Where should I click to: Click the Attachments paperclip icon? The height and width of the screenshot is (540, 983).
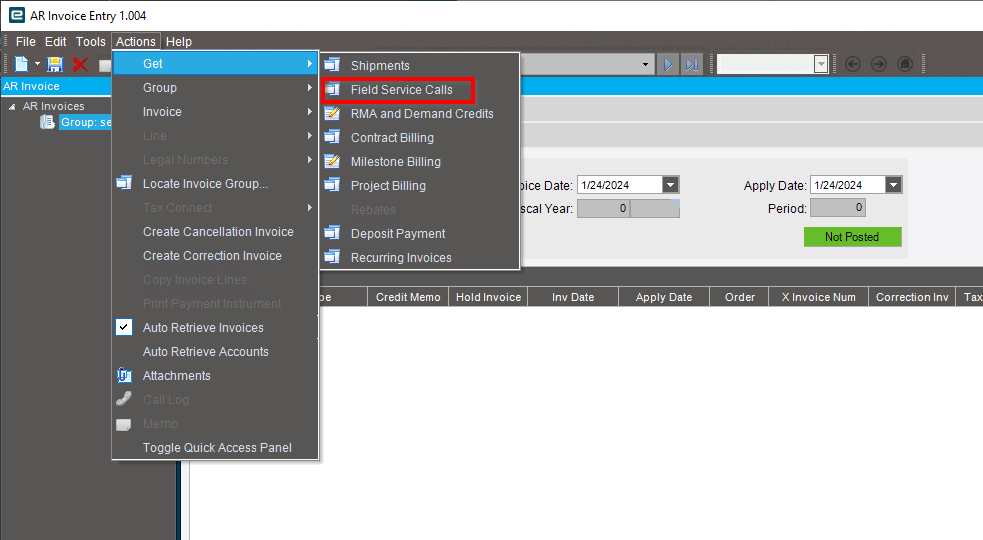coord(124,375)
